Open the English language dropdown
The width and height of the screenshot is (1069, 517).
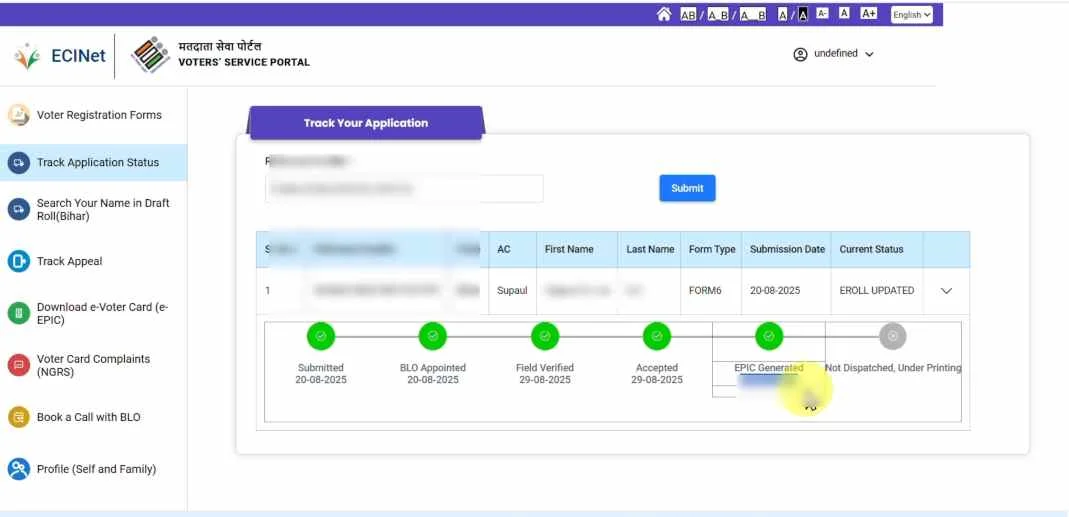(911, 14)
